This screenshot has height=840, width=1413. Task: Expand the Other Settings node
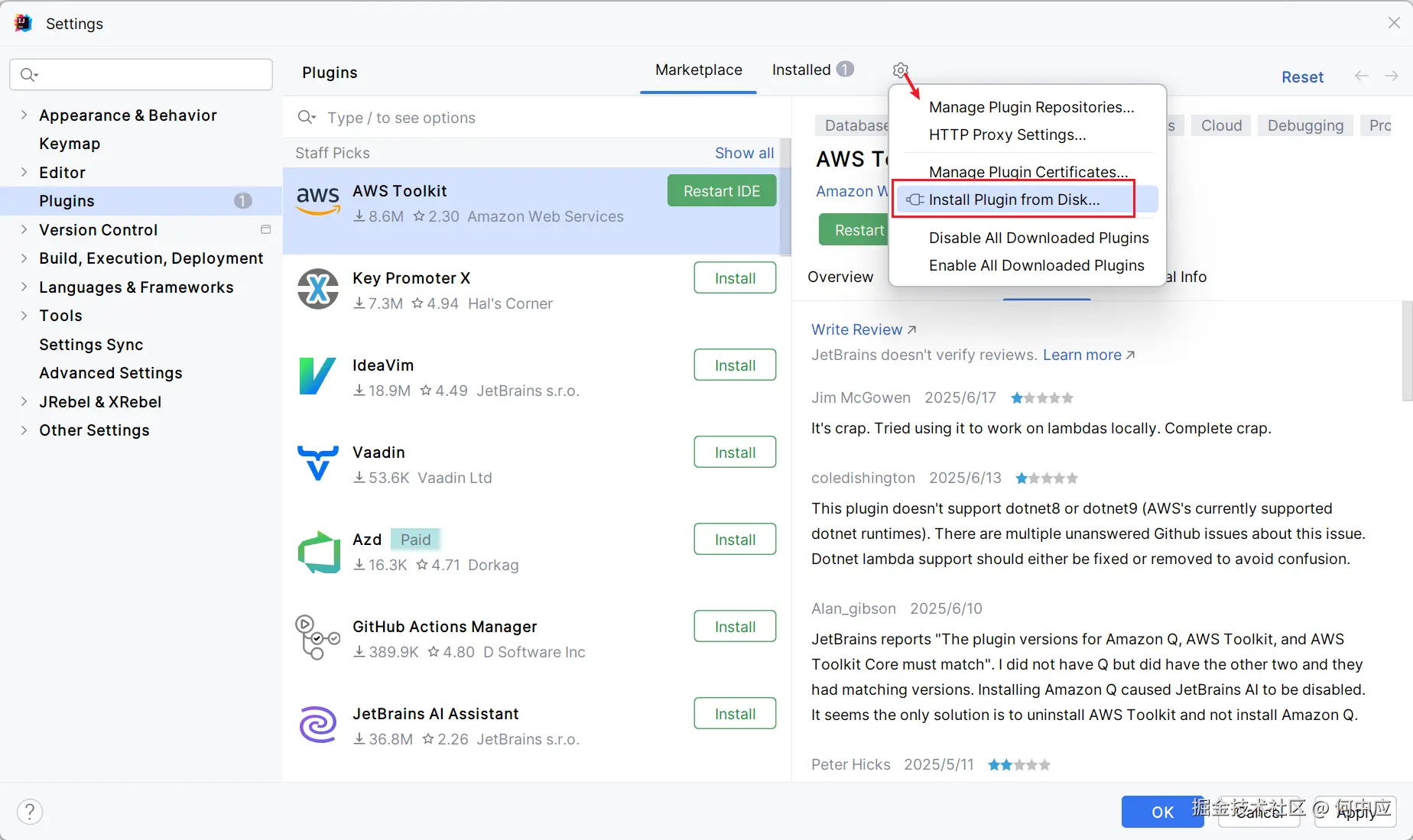(24, 430)
